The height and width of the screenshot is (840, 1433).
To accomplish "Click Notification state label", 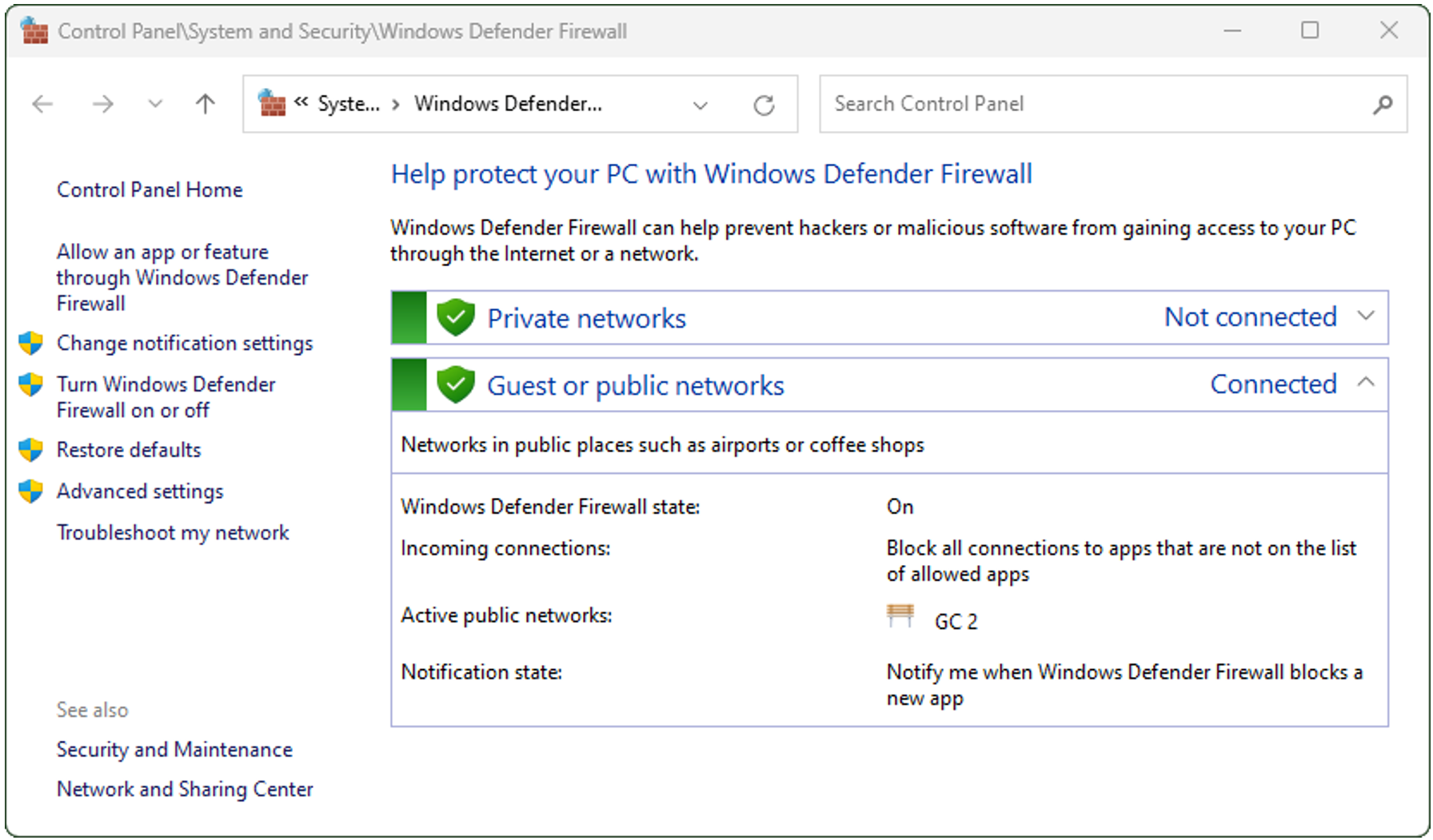I will [x=481, y=672].
